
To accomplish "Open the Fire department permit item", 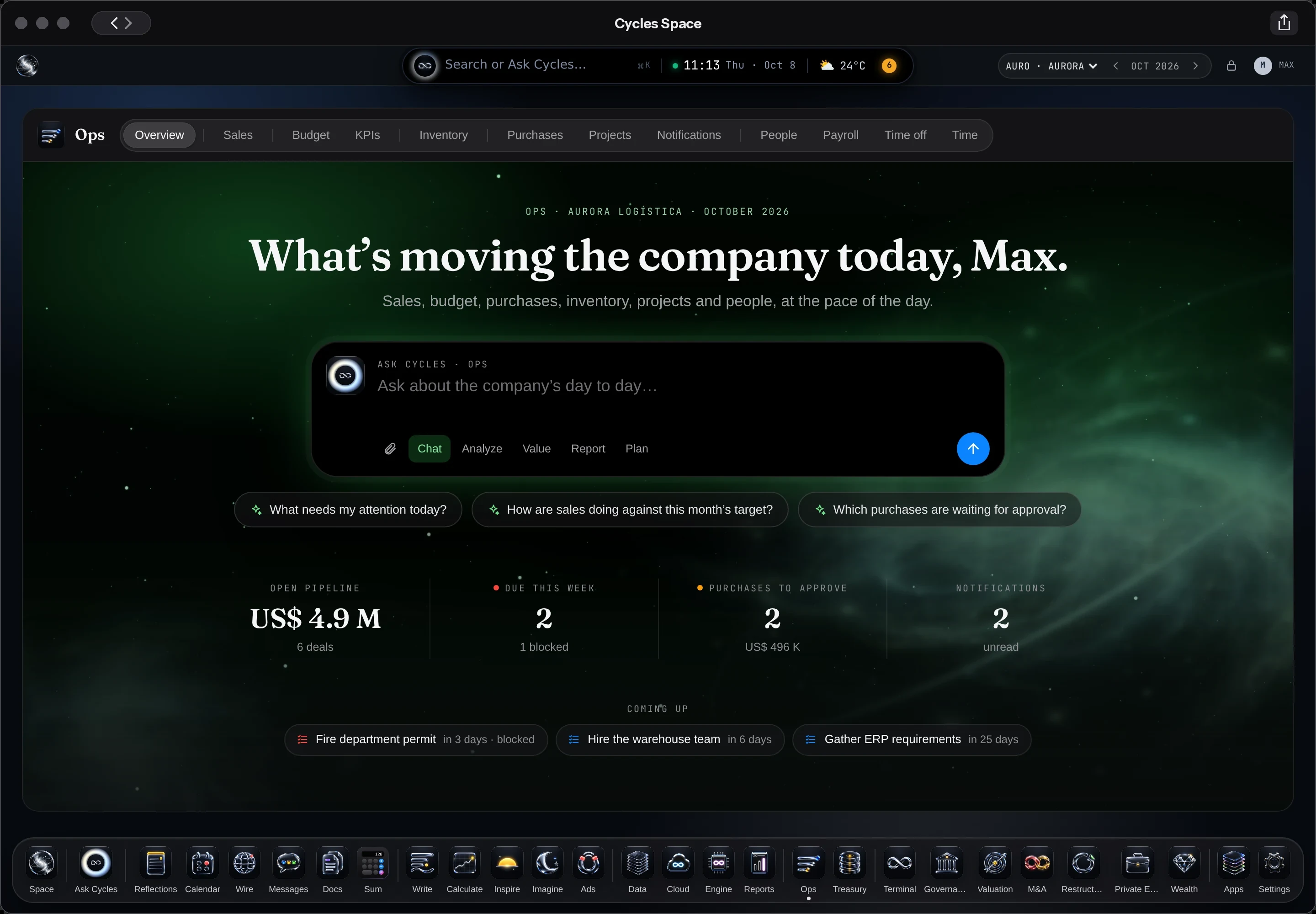I will (x=416, y=739).
